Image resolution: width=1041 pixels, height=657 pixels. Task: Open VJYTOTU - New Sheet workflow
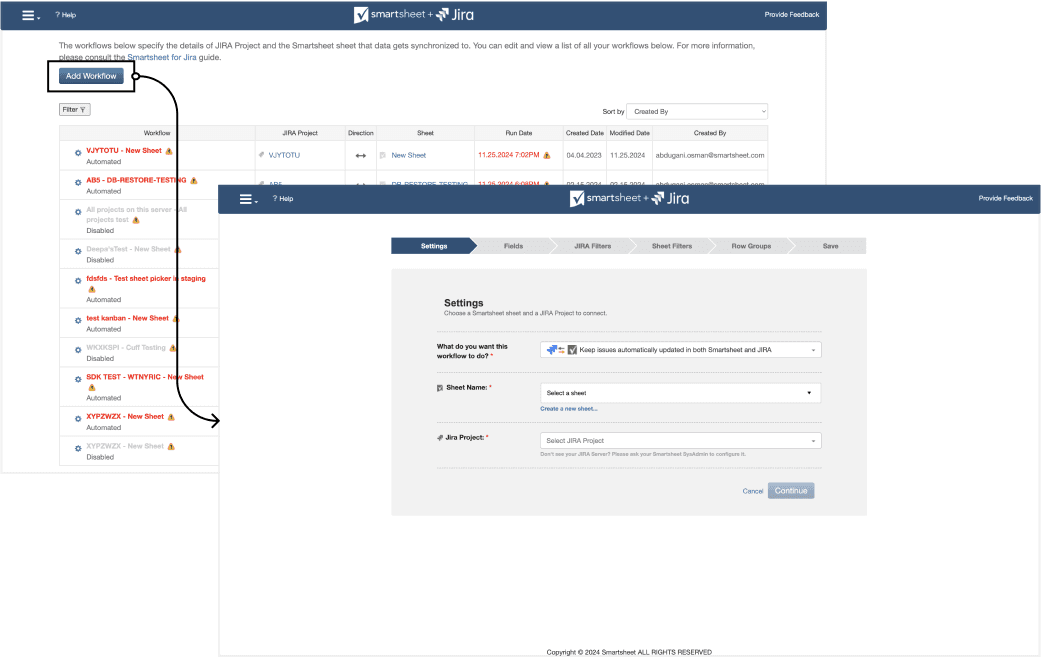pyautogui.click(x=123, y=151)
